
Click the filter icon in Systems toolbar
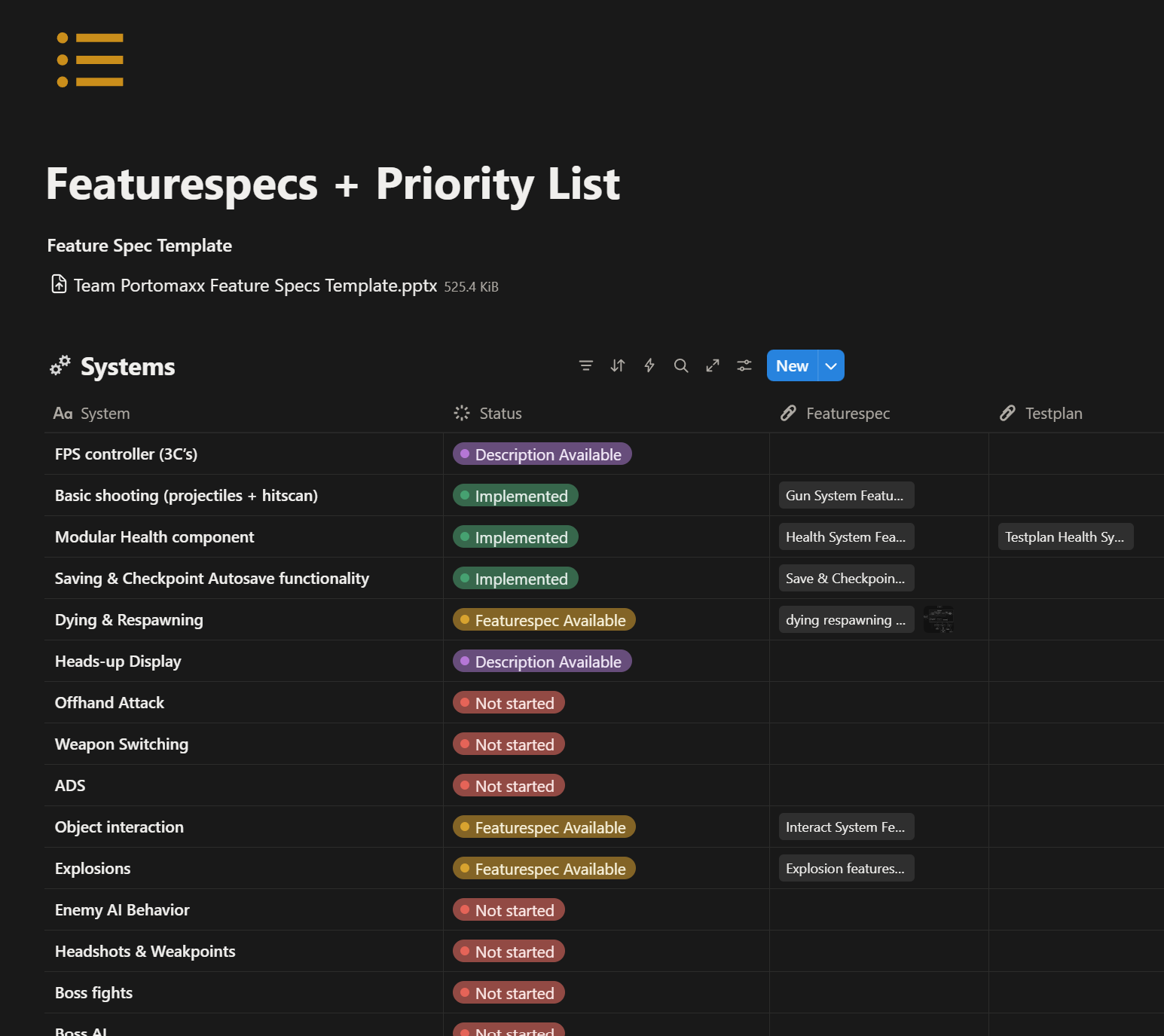(x=585, y=365)
